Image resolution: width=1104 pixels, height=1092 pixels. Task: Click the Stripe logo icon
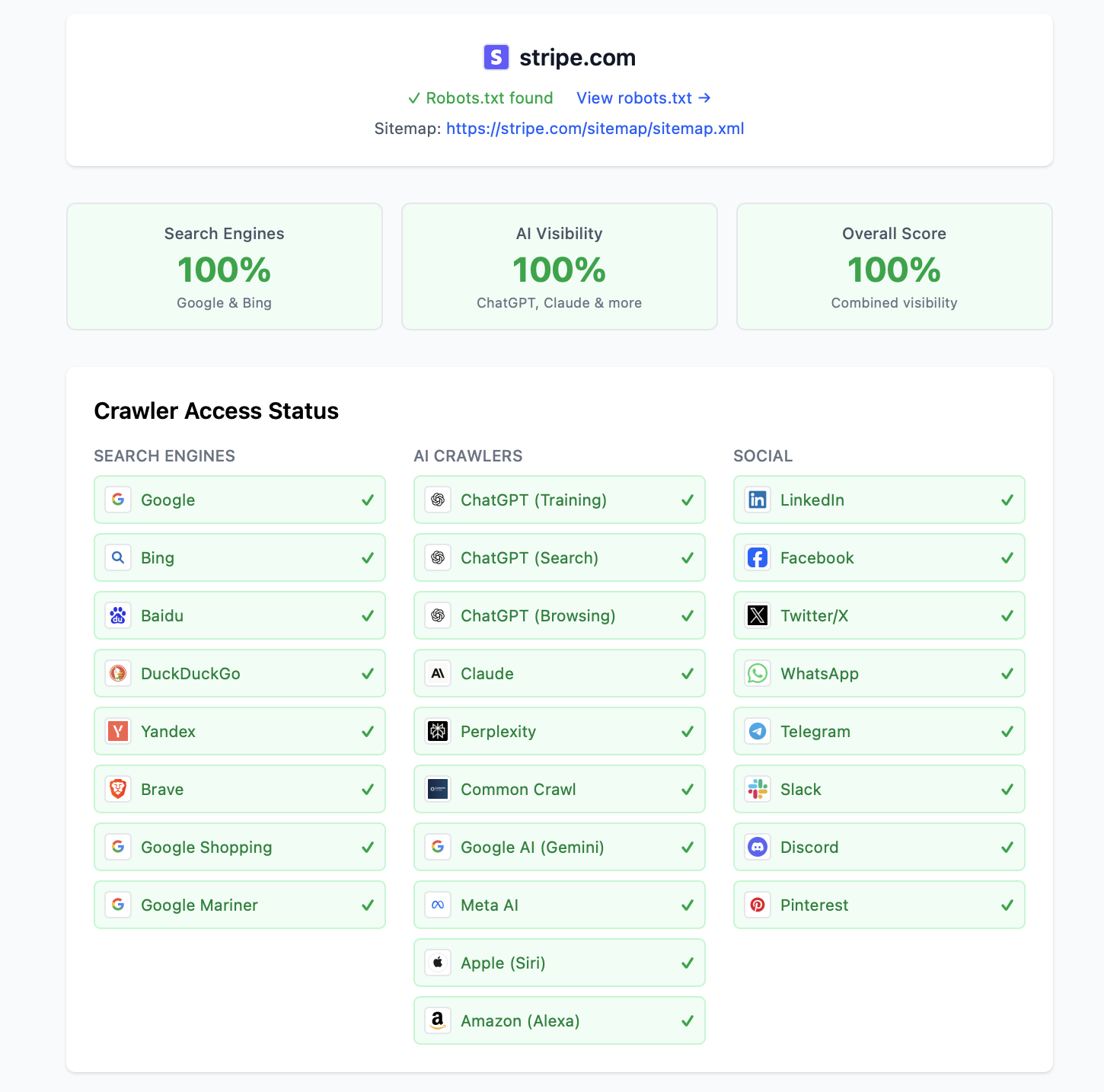click(496, 57)
